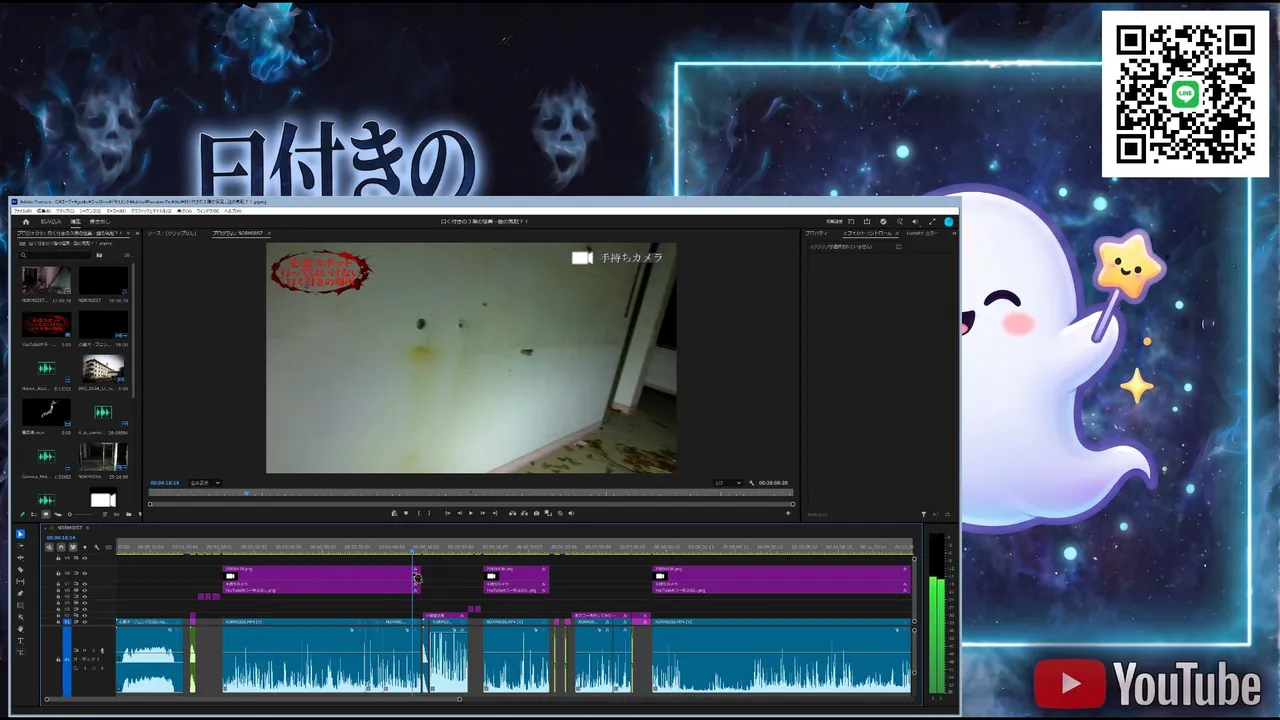Jump to the Out point in Program monitor

click(494, 513)
